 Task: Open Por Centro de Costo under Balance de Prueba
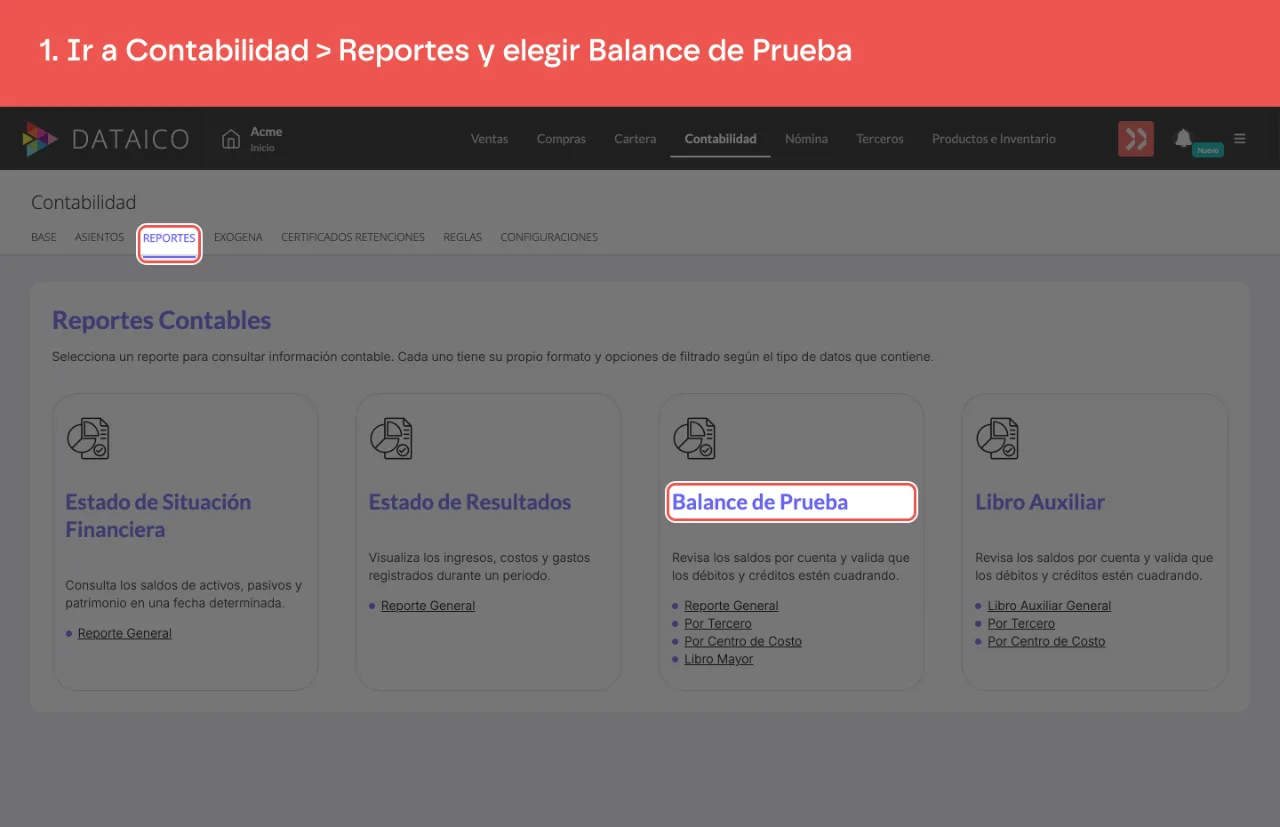pos(743,642)
